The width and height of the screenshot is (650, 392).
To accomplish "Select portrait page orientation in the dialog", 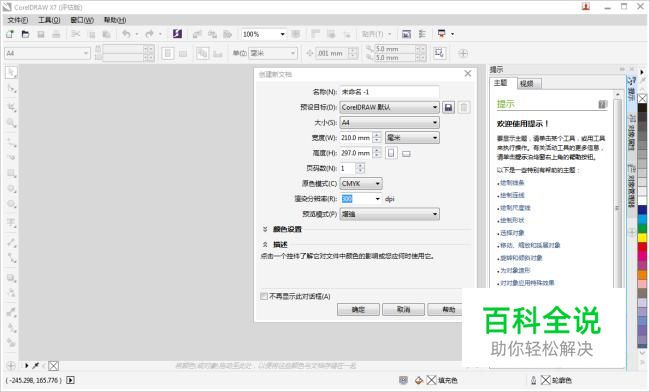I will coord(391,153).
